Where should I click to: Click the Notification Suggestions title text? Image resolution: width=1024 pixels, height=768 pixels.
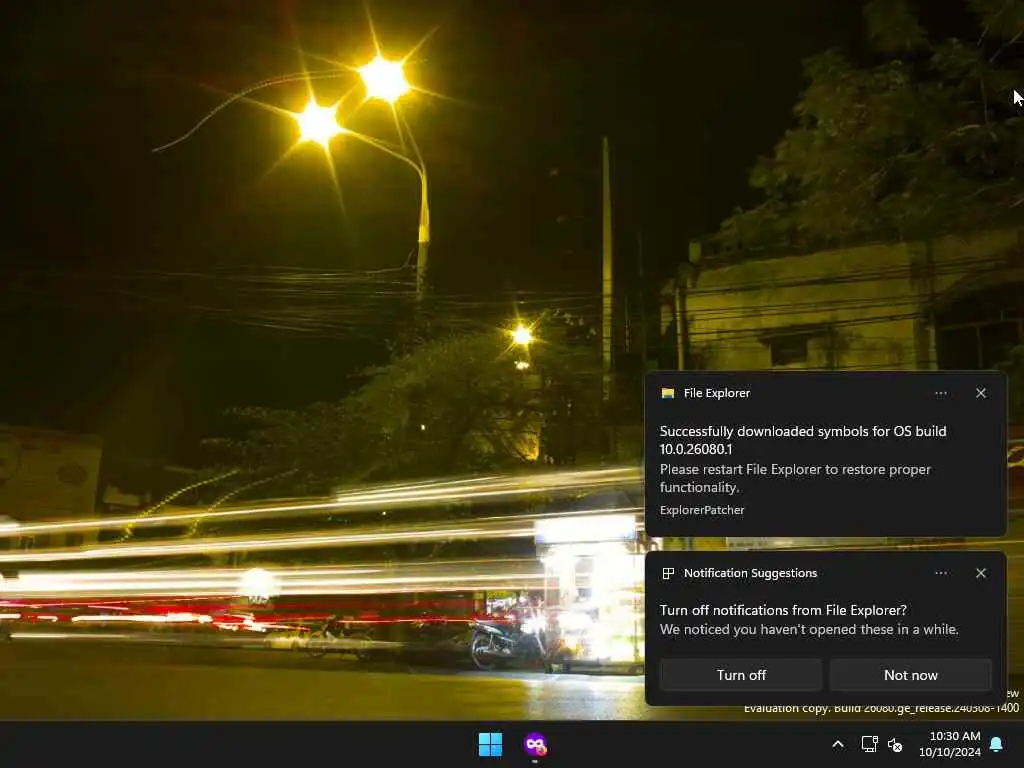[x=750, y=573]
